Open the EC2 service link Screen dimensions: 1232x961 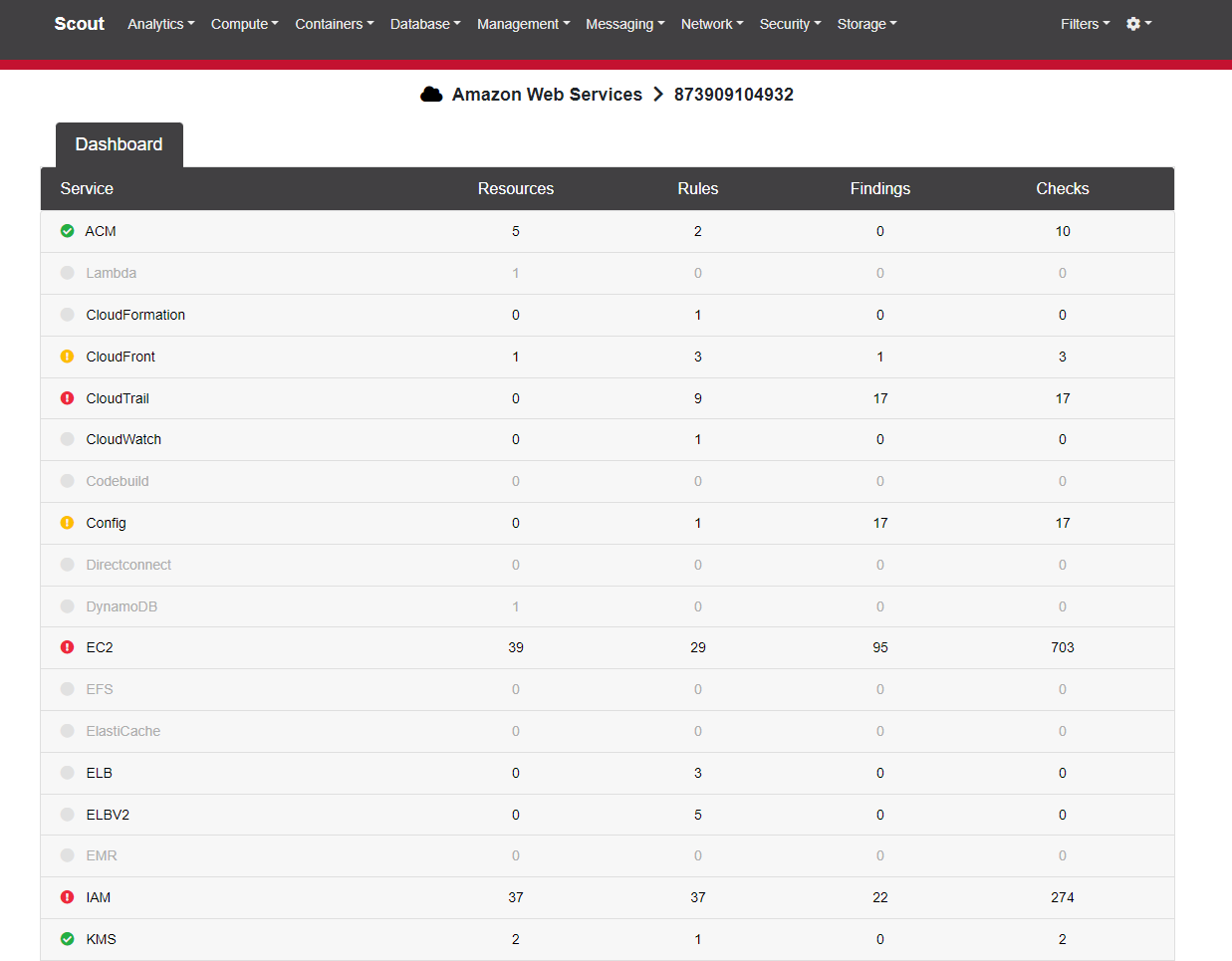pos(100,647)
